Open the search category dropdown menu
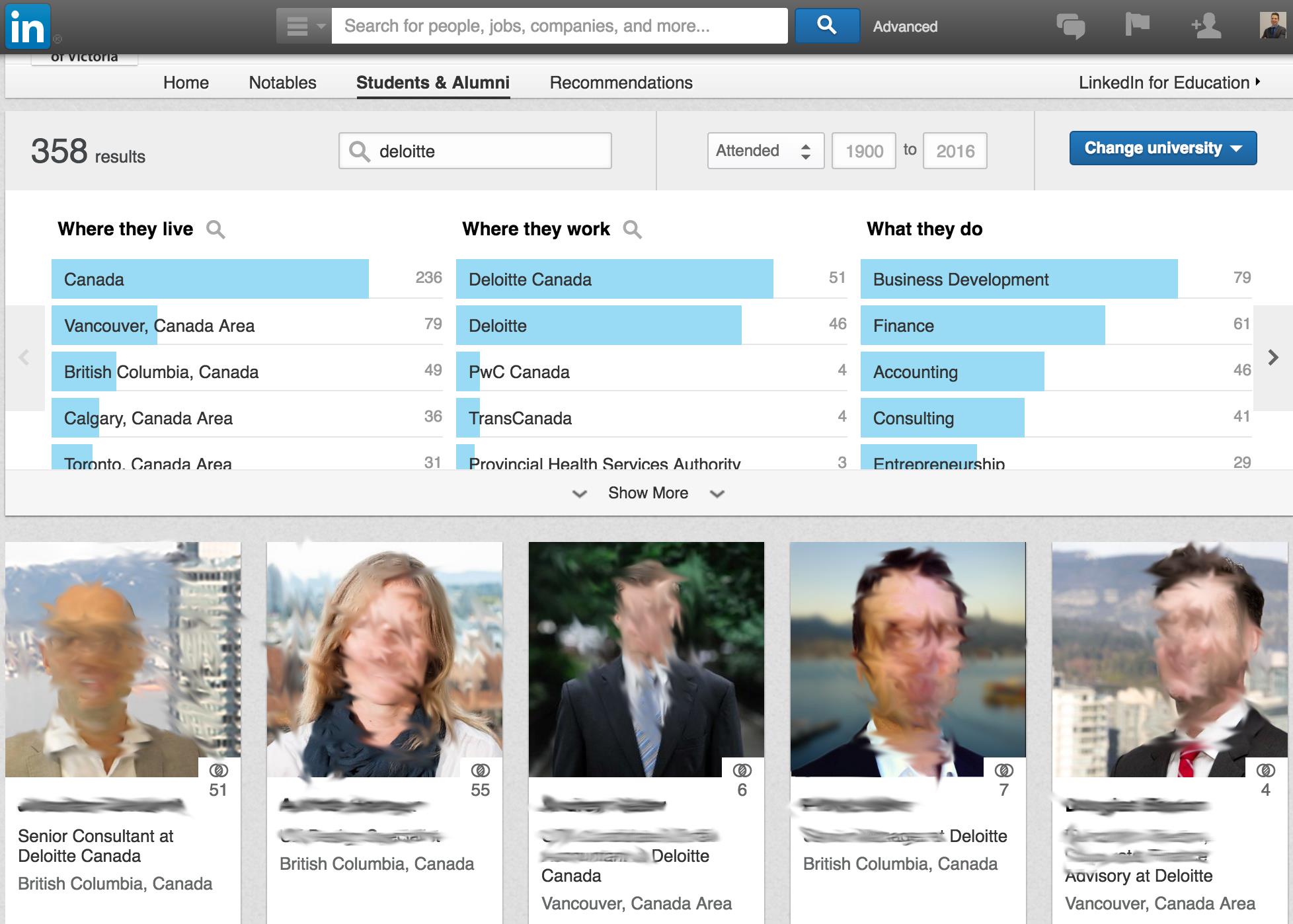The width and height of the screenshot is (1293, 924). click(x=303, y=26)
